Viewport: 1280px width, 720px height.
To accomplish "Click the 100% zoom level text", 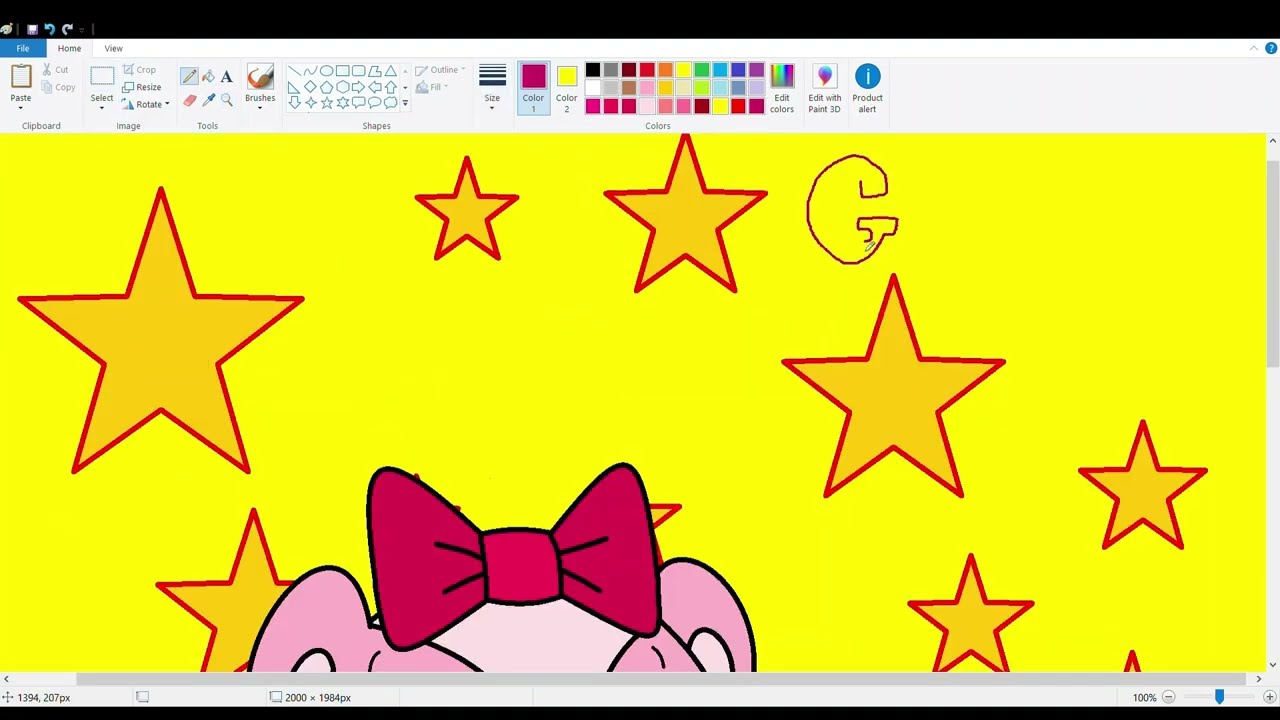I will pos(1144,697).
